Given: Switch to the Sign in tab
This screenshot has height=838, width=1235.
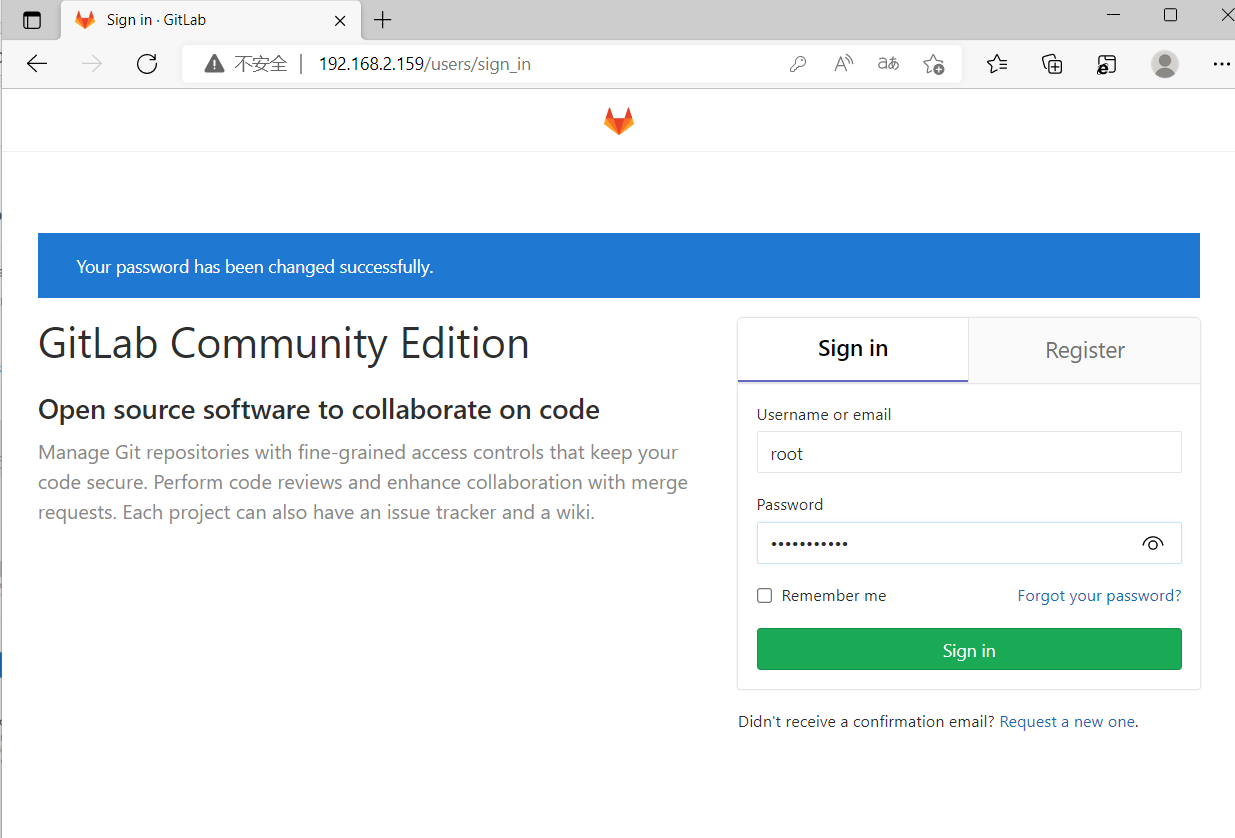Looking at the screenshot, I should (853, 349).
